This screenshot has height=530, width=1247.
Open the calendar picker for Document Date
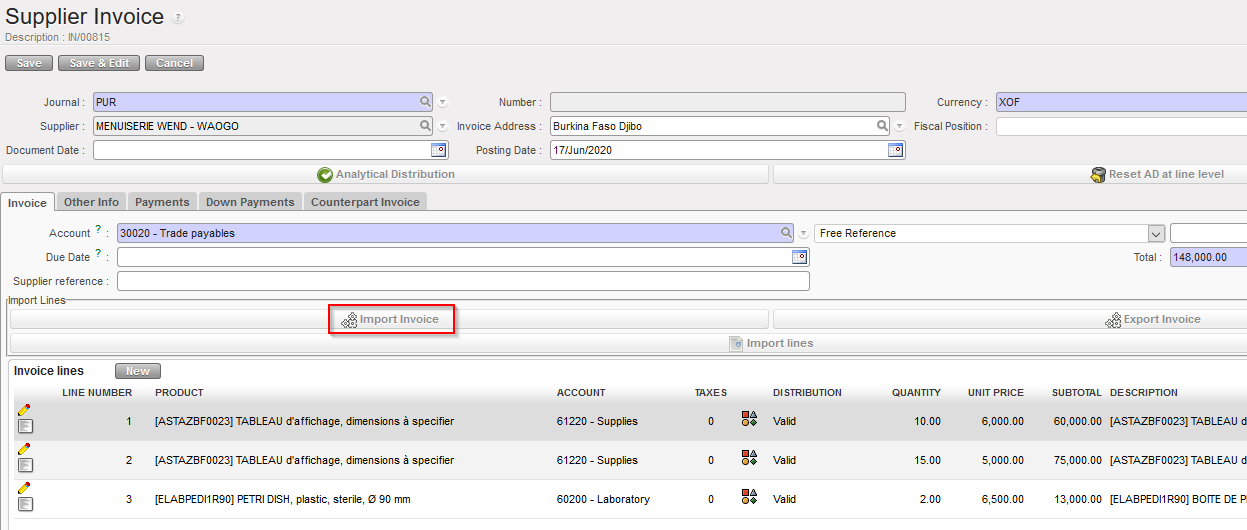[438, 150]
